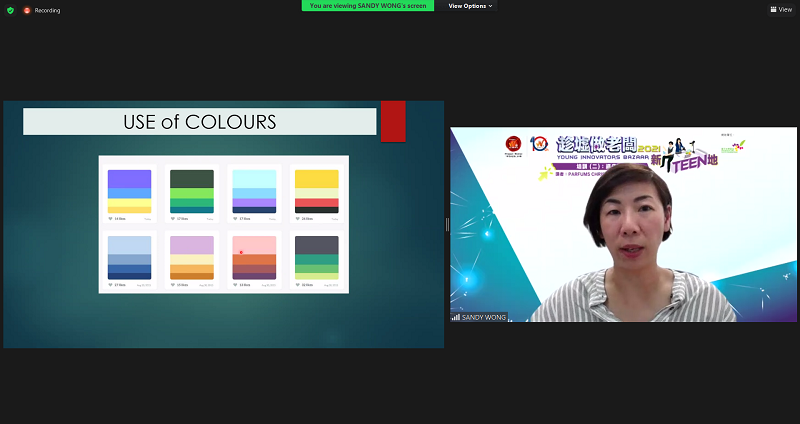Viewport: 800px width, 424px height.
Task: Select the charcoal and green palette
Action: click(x=315, y=257)
